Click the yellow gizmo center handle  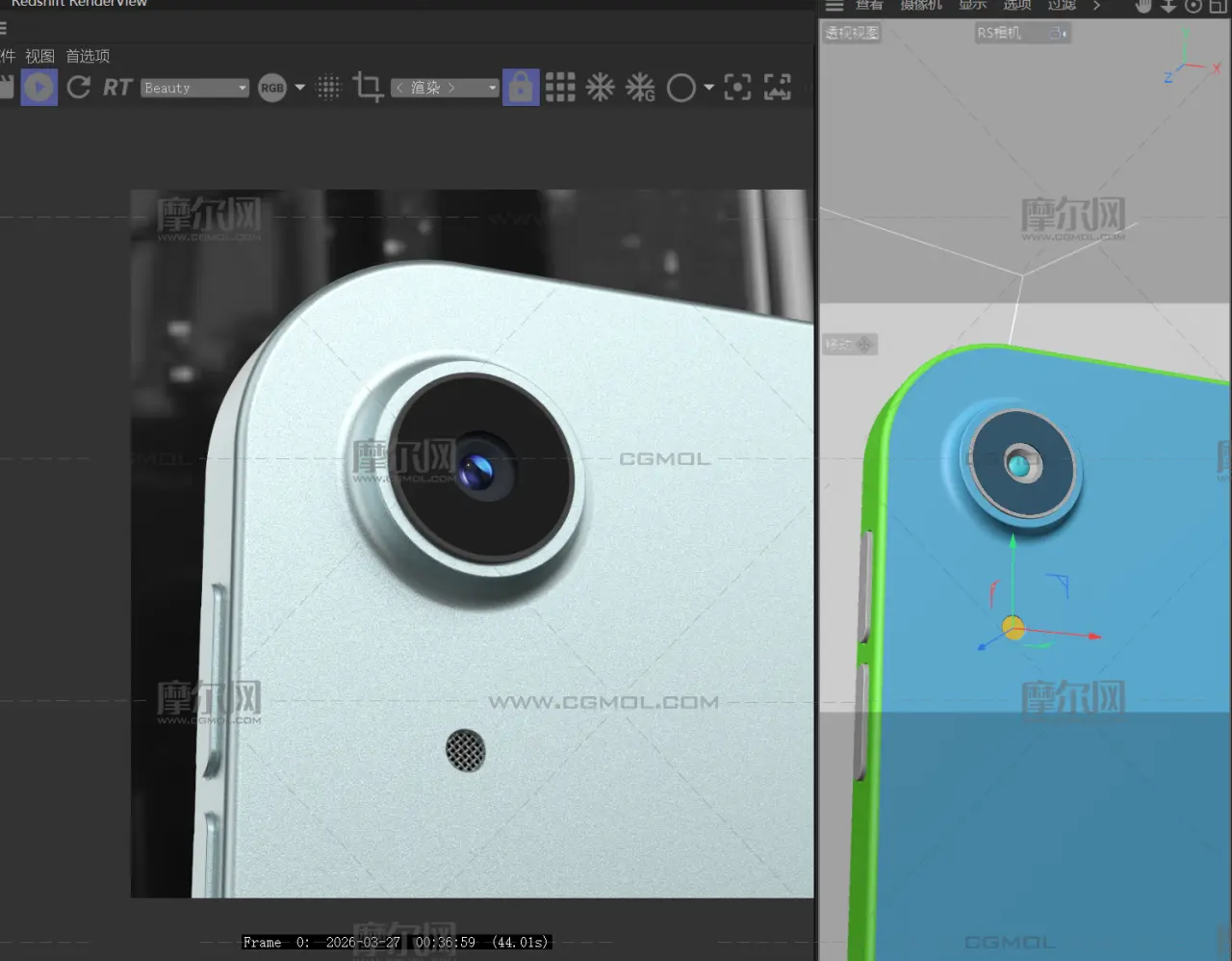(x=1013, y=628)
